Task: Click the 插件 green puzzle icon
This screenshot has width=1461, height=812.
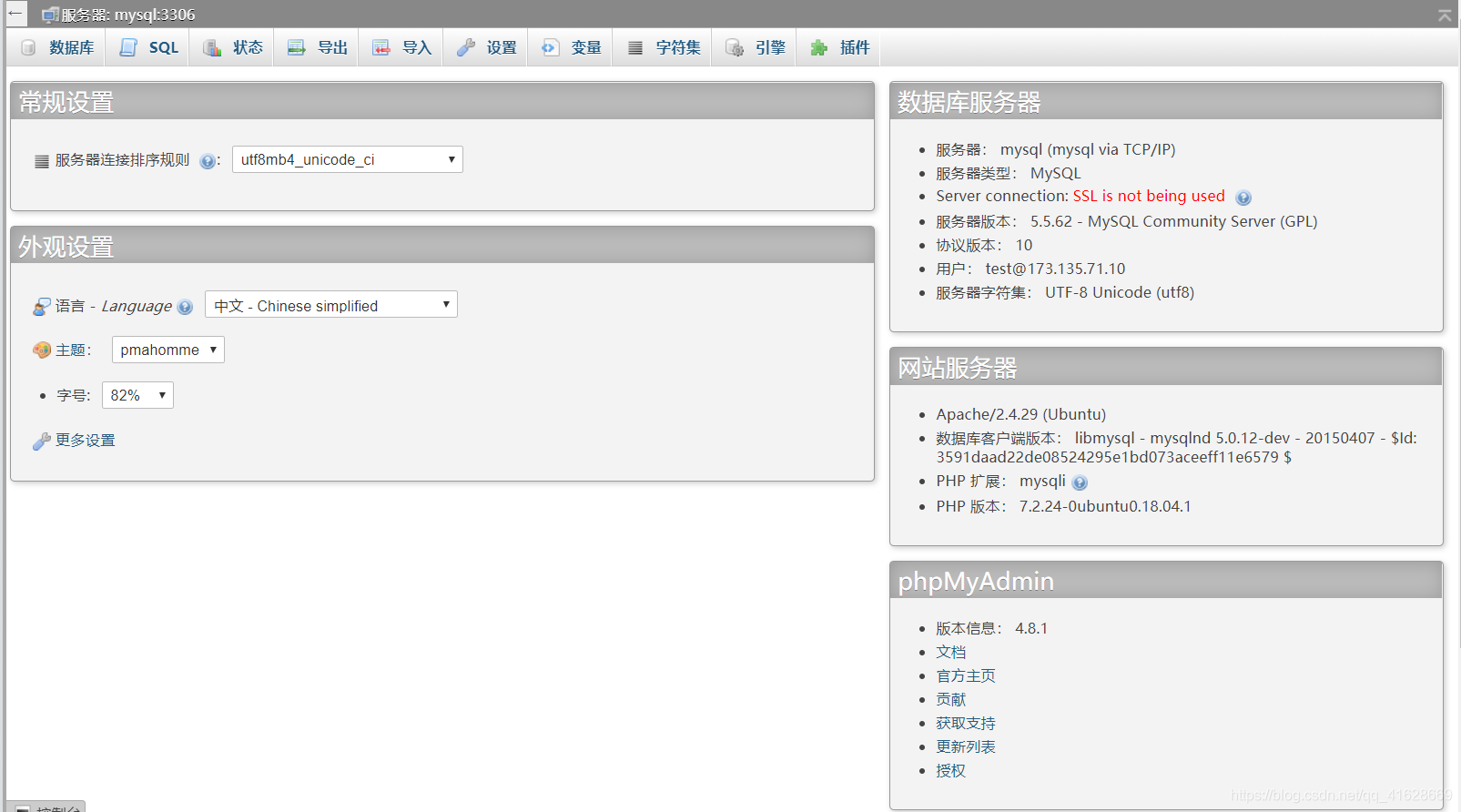Action: point(819,47)
